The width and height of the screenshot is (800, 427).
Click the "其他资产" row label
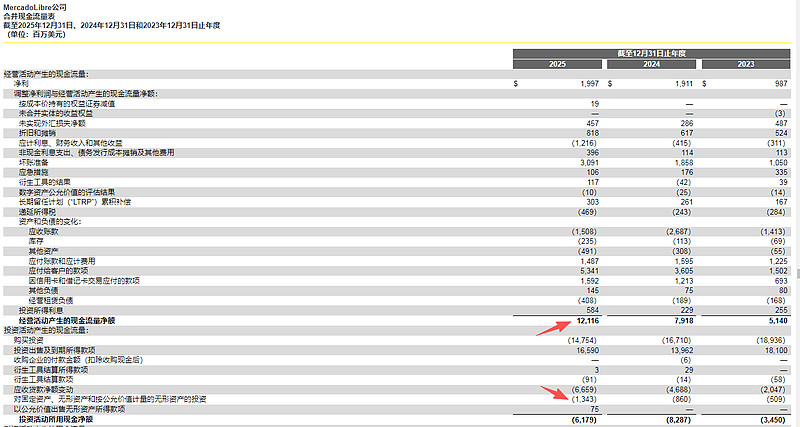coord(43,252)
